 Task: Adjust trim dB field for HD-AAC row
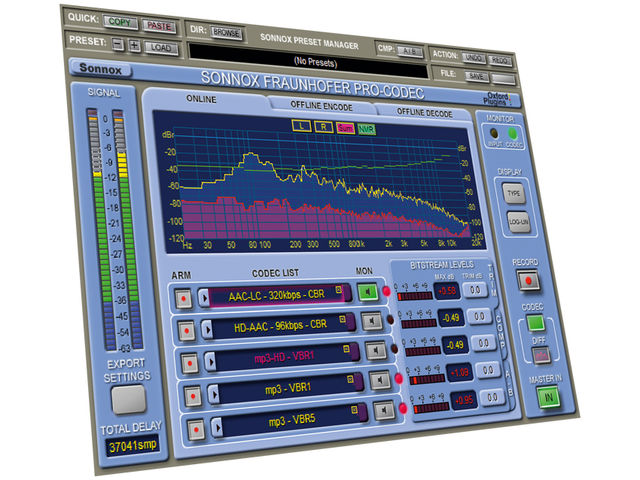click(480, 316)
